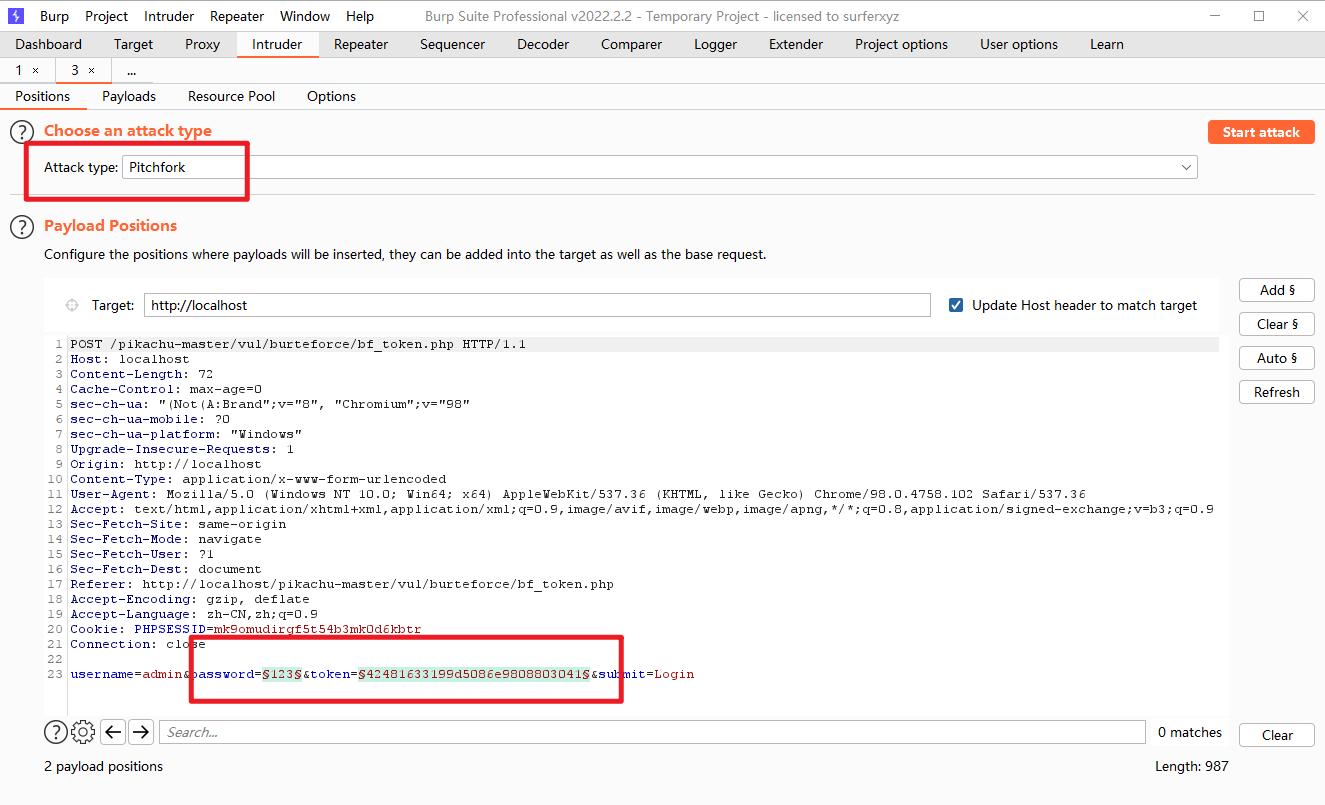Click the ellipsis tab to add new attack tab
Image resolution: width=1325 pixels, height=805 pixels.
click(131, 71)
